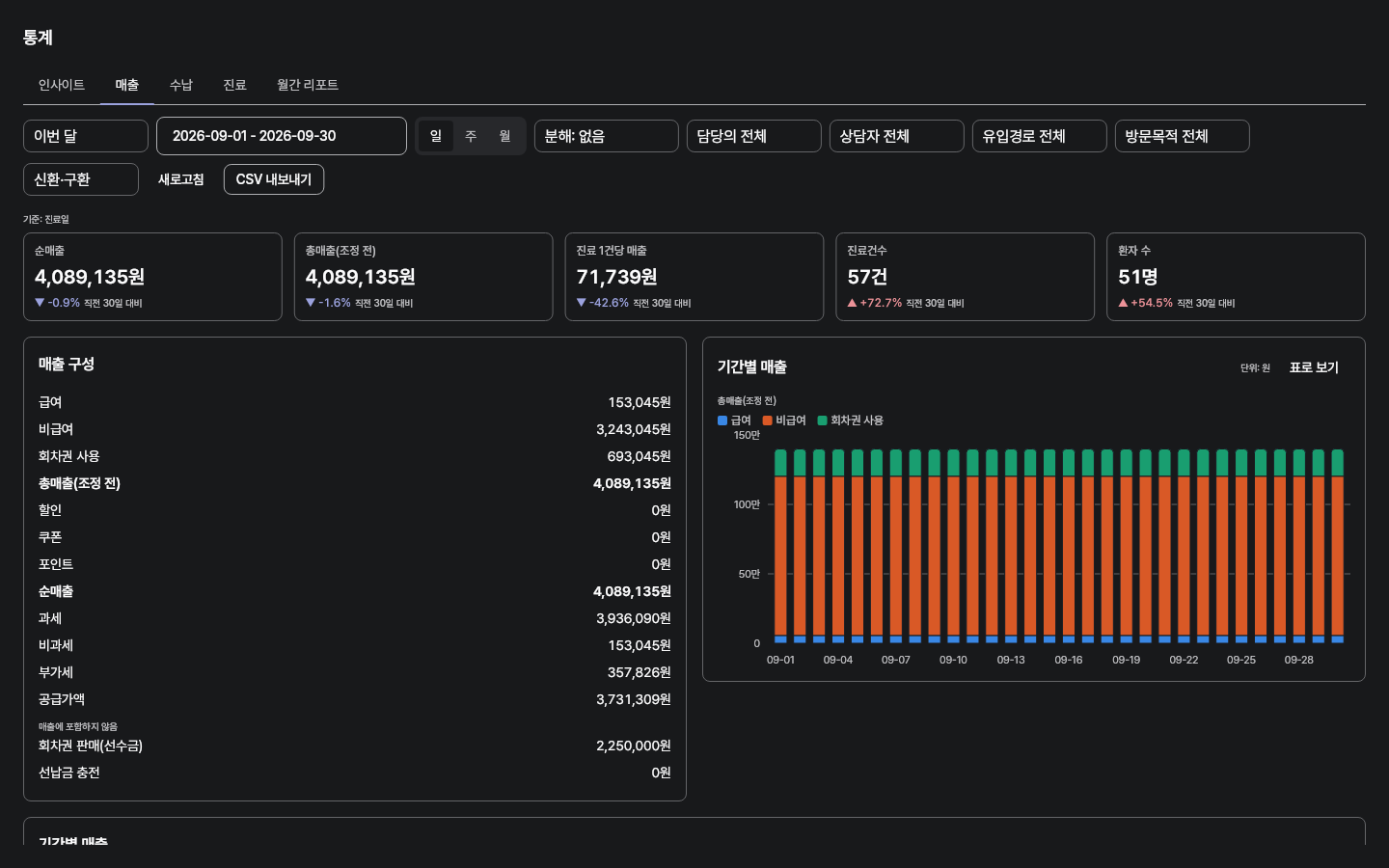
Task: Select the 매출 tab
Action: coord(127,85)
